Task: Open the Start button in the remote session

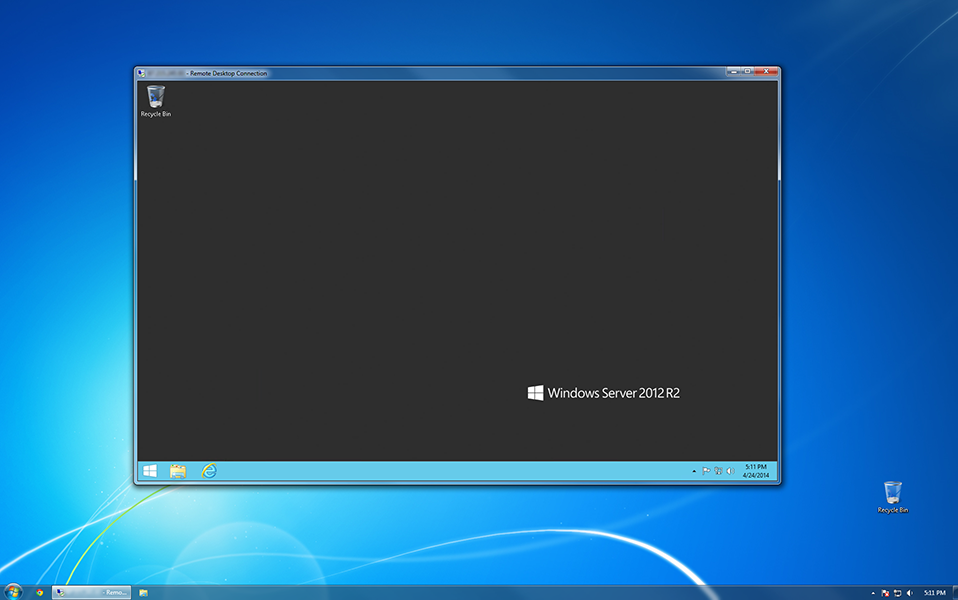Action: click(150, 470)
